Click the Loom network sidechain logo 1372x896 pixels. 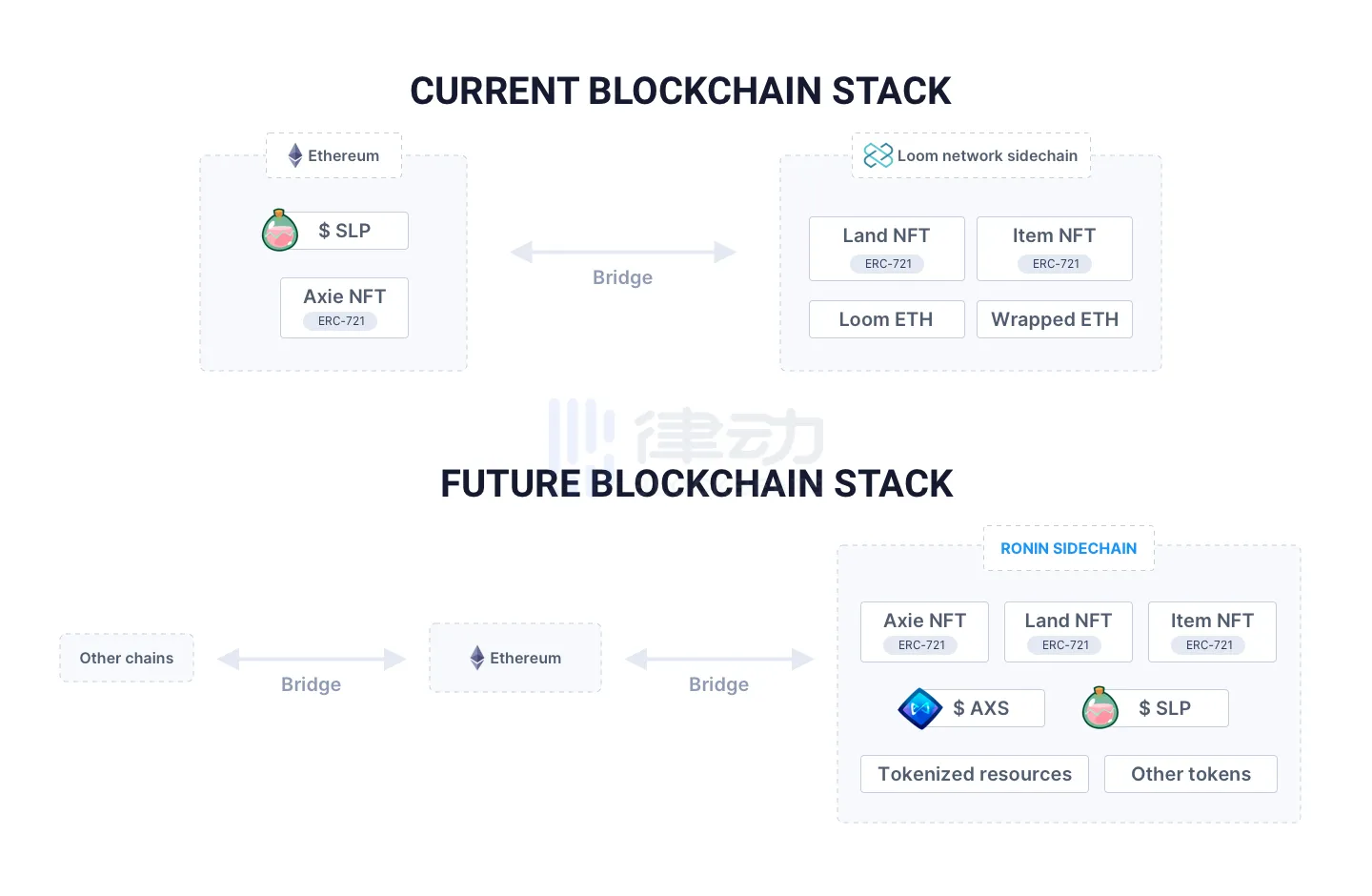(x=878, y=155)
